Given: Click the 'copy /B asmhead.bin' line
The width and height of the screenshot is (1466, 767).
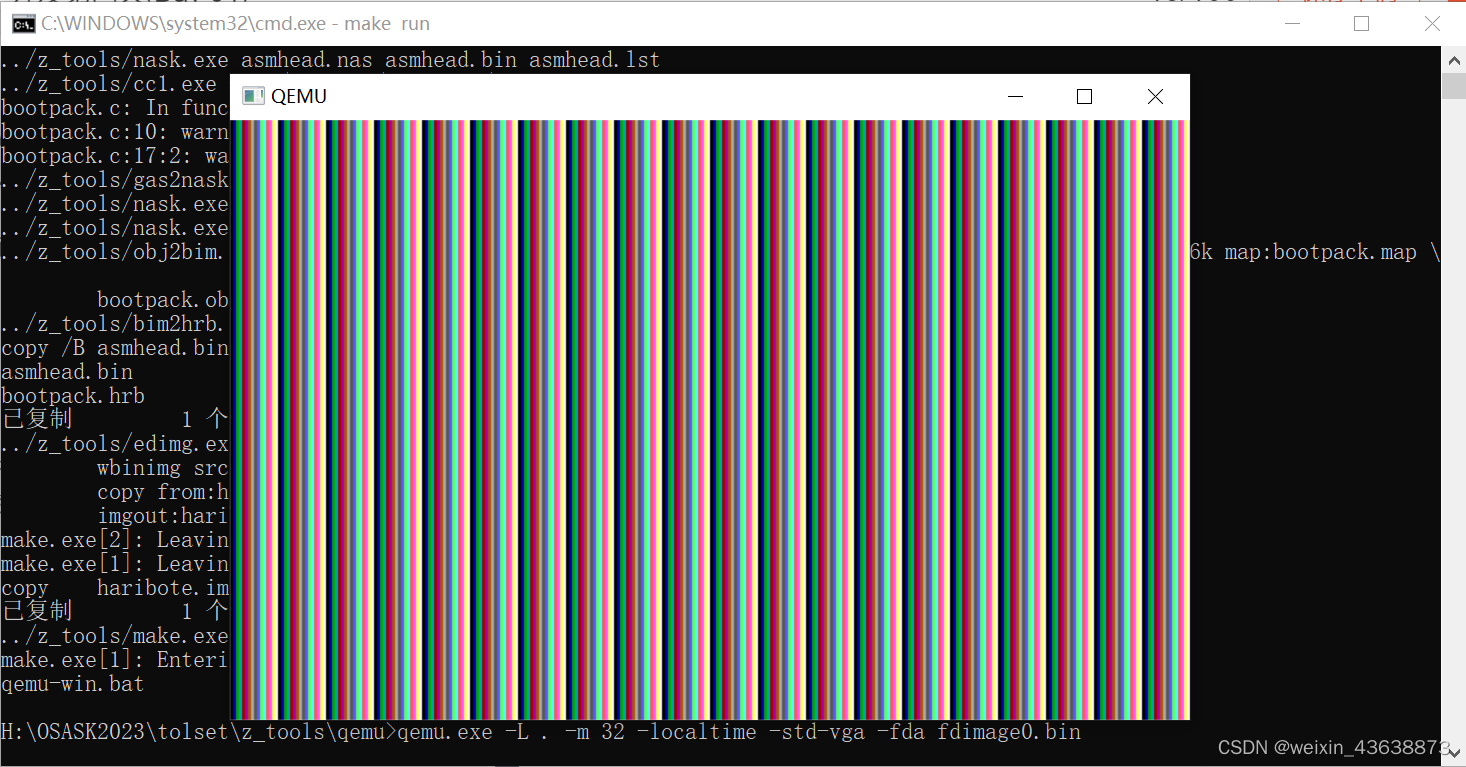Looking at the screenshot, I should [115, 348].
